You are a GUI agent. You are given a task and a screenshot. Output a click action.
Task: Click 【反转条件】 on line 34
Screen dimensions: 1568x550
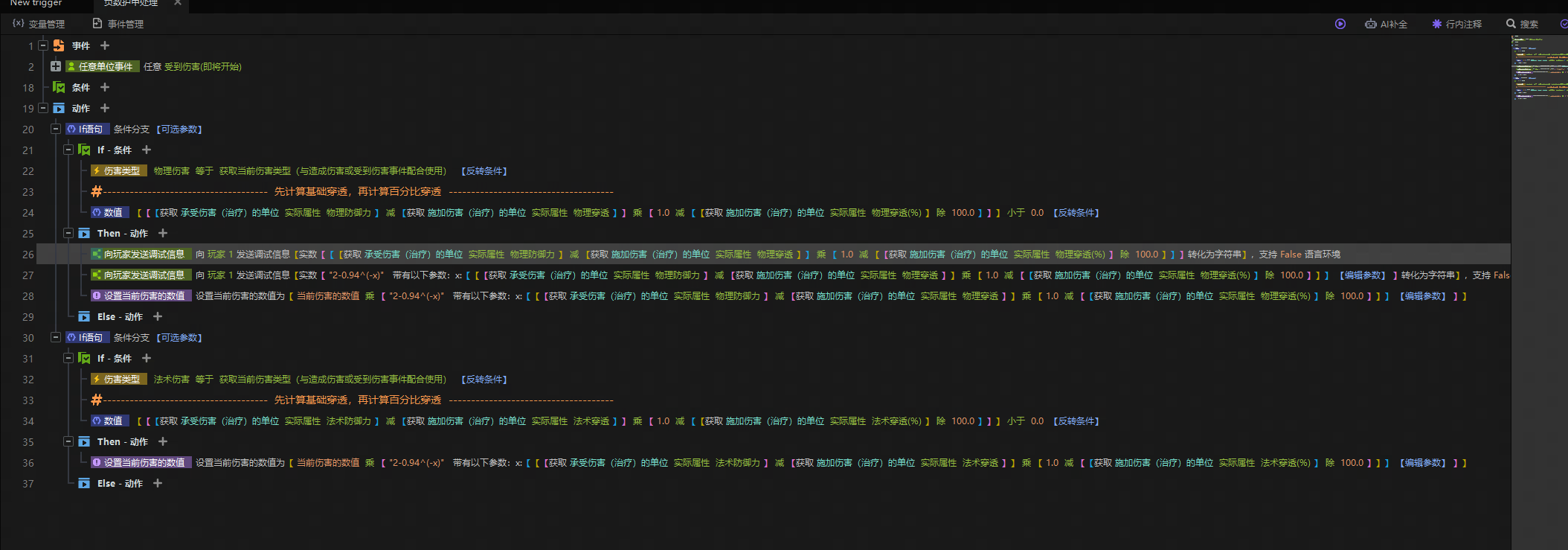1076,421
